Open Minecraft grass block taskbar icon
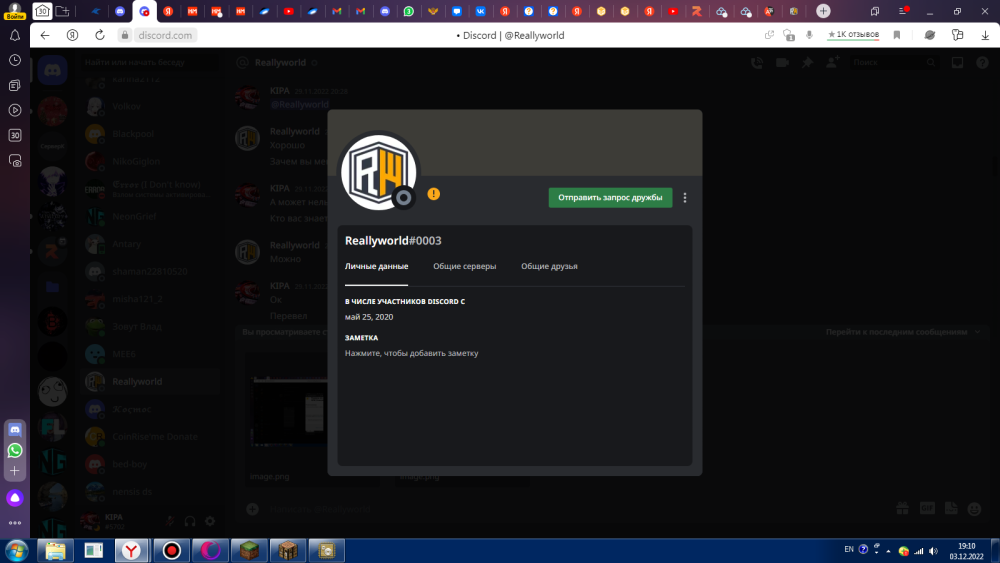Image resolution: width=1000 pixels, height=563 pixels. (x=249, y=550)
